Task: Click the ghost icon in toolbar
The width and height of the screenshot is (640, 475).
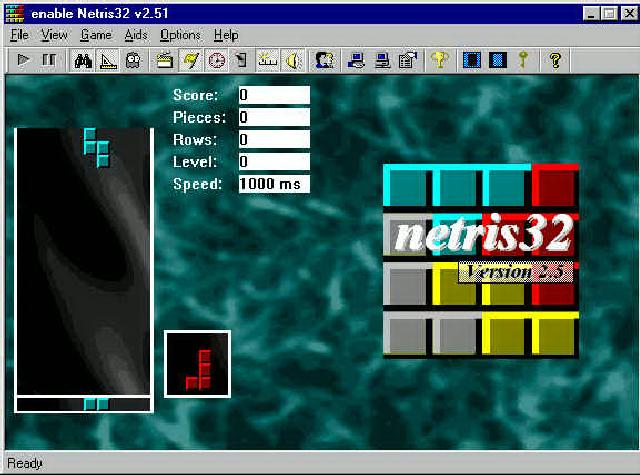Action: point(131,60)
